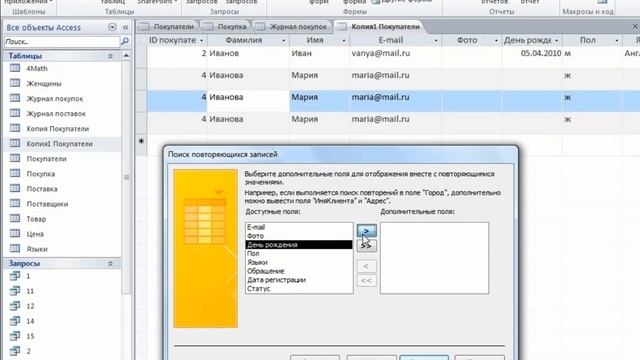Add selected field with the > button

pos(367,231)
